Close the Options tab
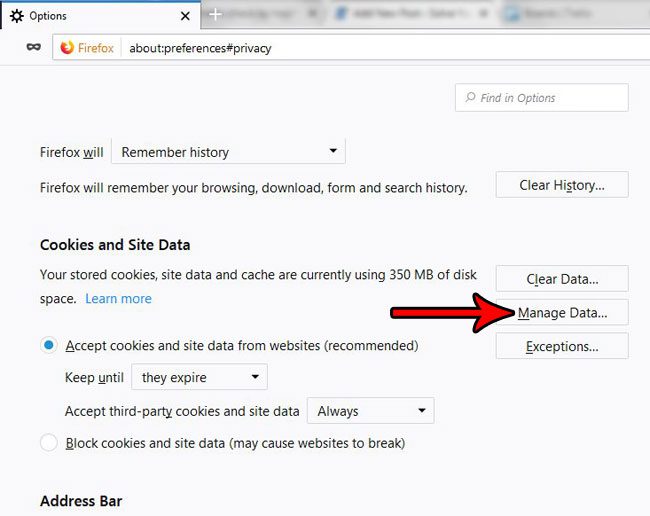Viewport: 650px width, 516px height. pos(187,16)
